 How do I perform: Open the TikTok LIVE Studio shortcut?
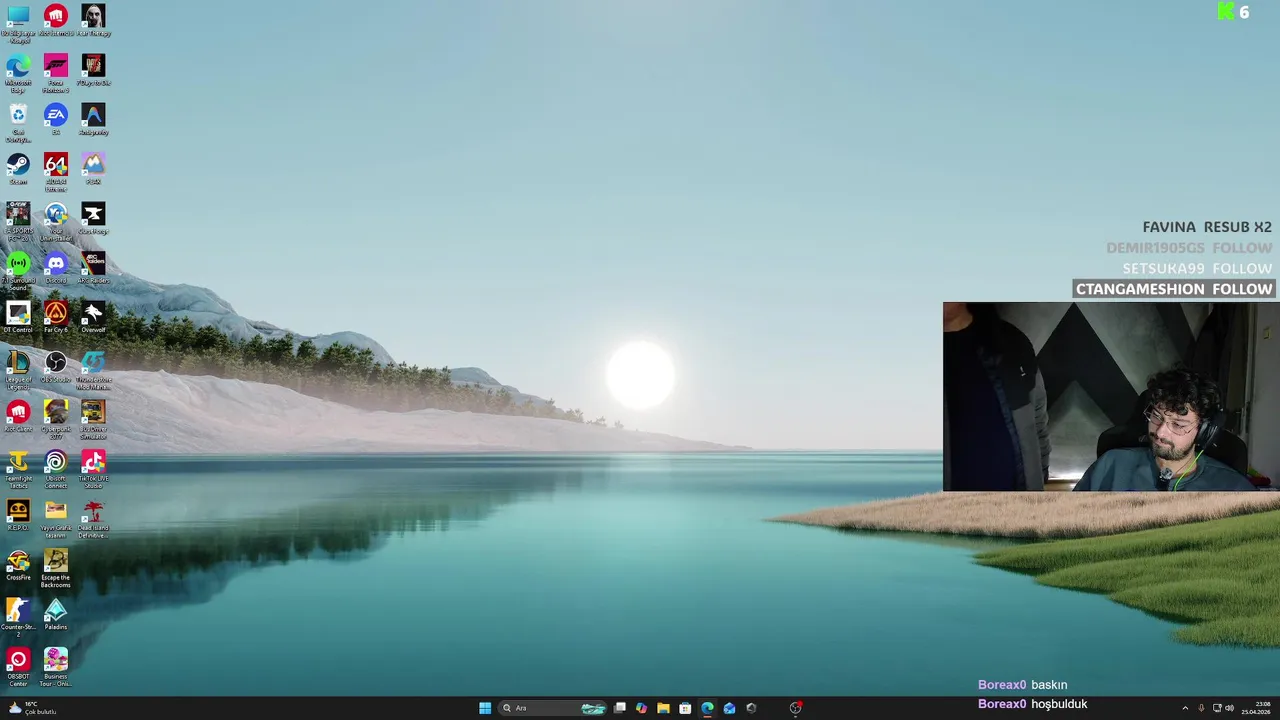(x=93, y=468)
